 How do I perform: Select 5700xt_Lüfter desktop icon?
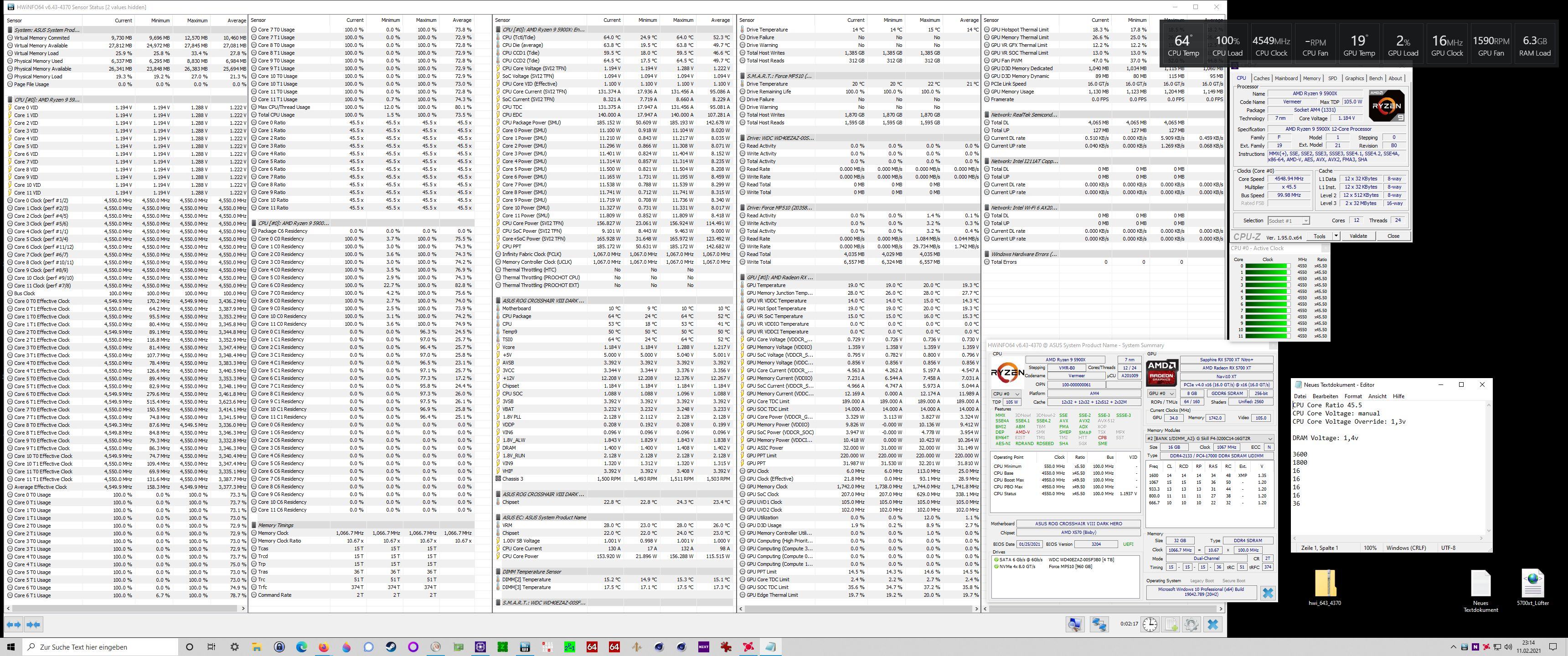1533,587
